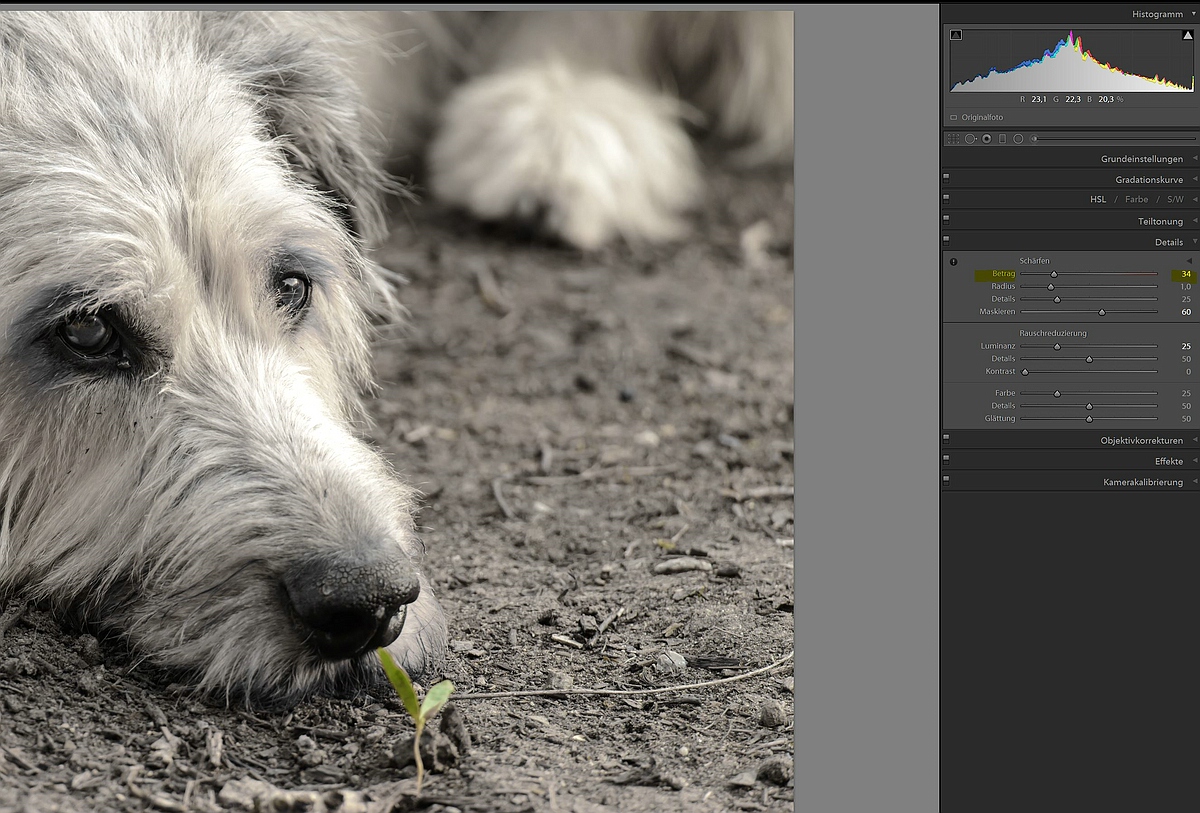Switch to the S/W tab

coord(1175,200)
